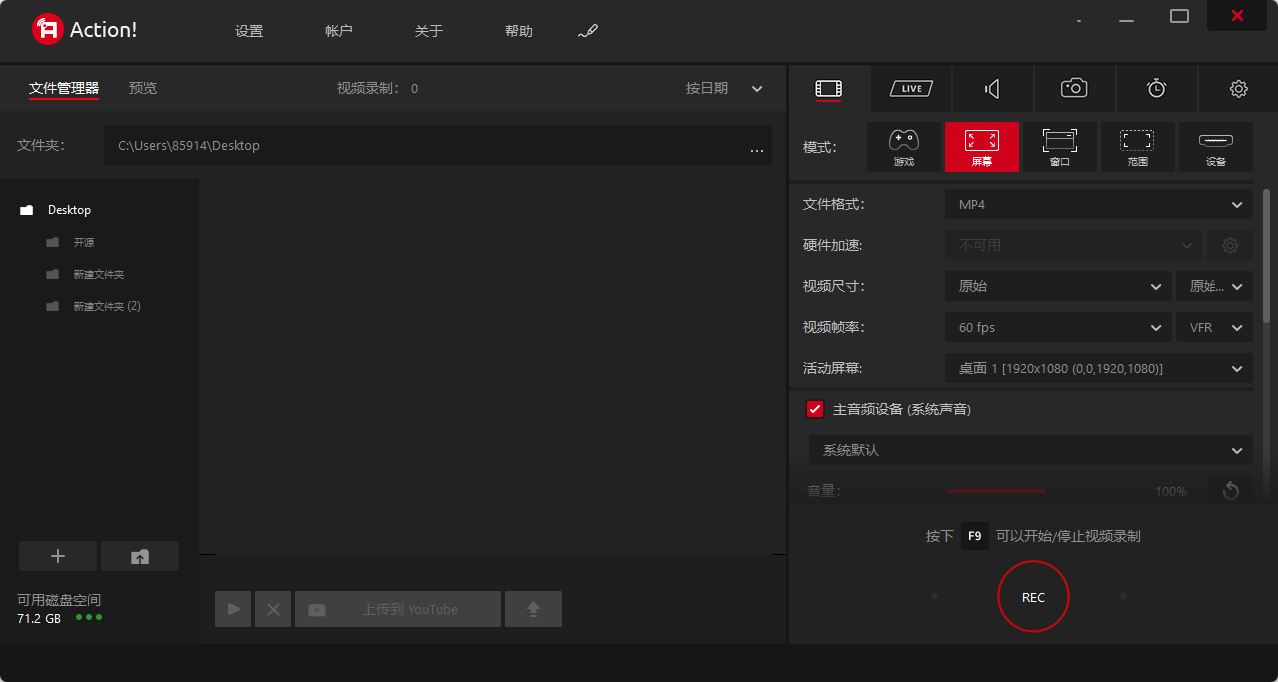This screenshot has width=1278, height=682.
Task: Open the audio recording panel icon
Action: [x=991, y=88]
